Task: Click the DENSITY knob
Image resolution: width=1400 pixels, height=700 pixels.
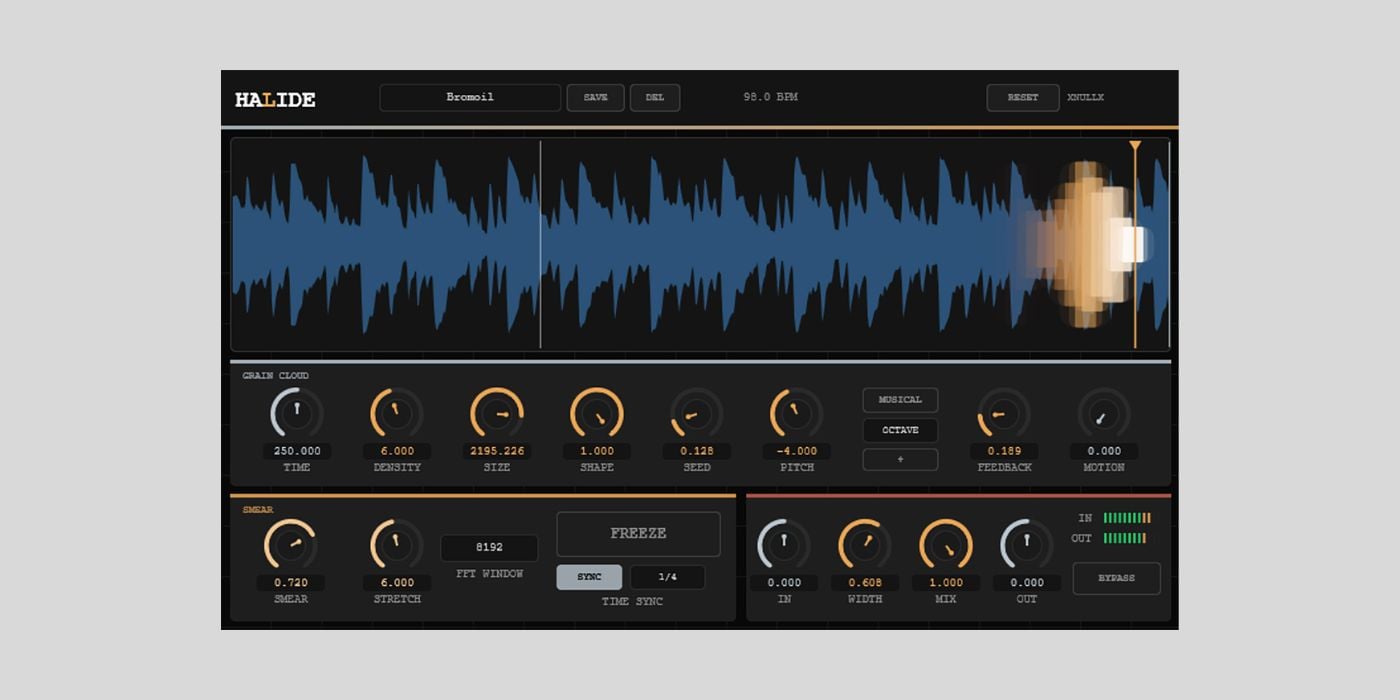Action: [x=397, y=413]
